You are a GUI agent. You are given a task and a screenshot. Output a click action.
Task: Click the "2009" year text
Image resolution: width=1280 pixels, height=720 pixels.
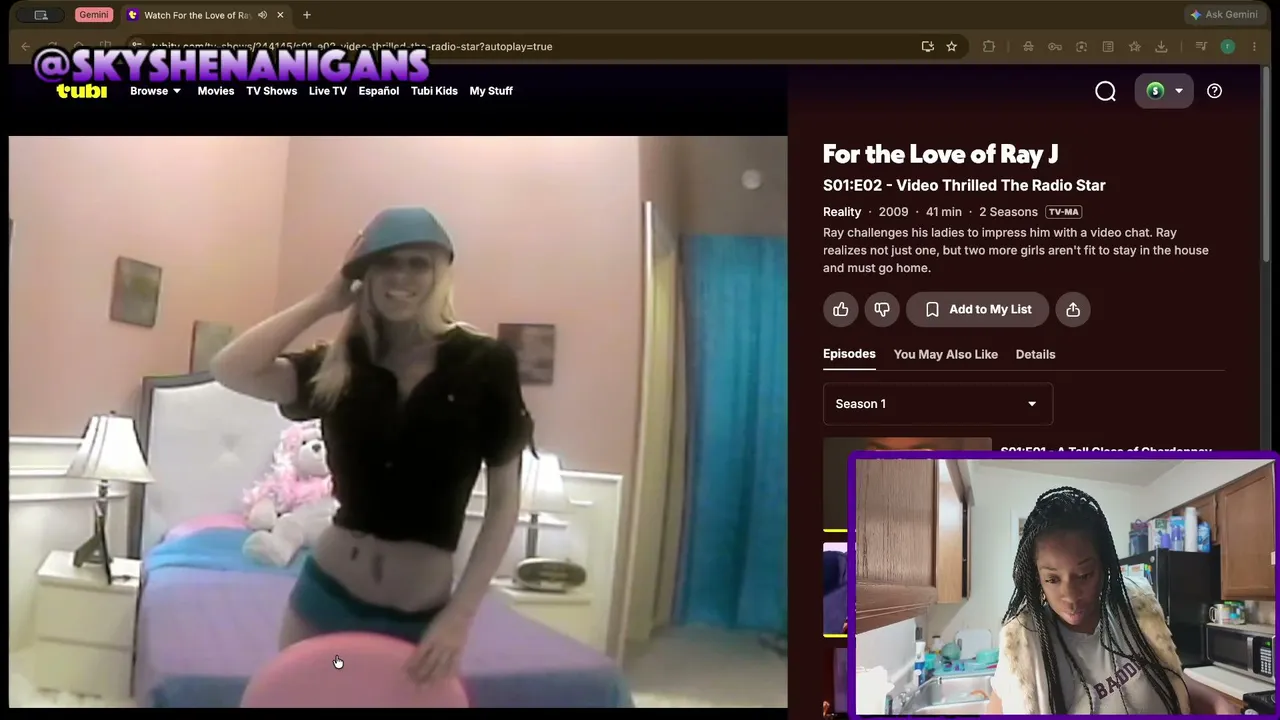coord(893,212)
